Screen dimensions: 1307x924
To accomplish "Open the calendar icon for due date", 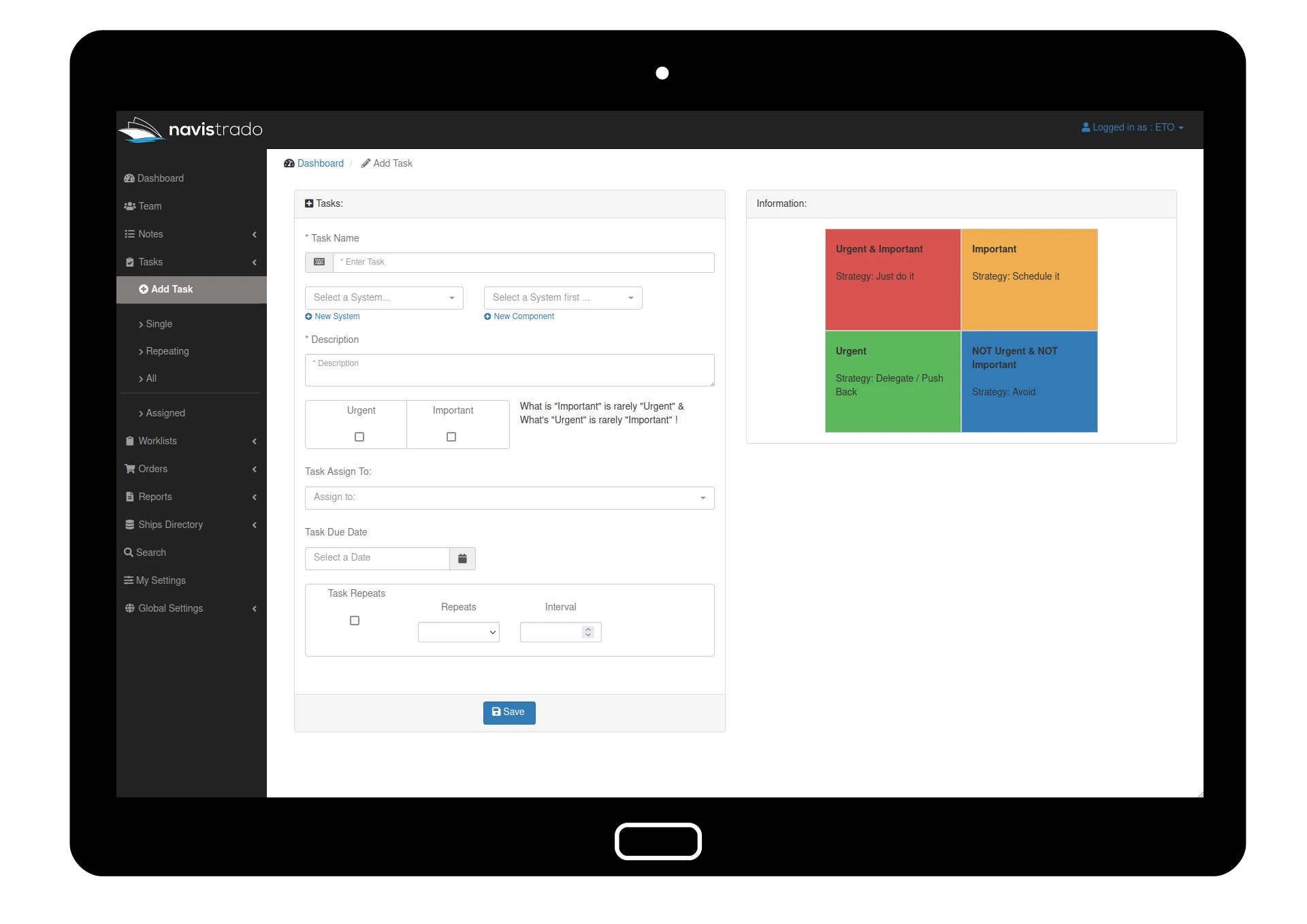I will (462, 559).
